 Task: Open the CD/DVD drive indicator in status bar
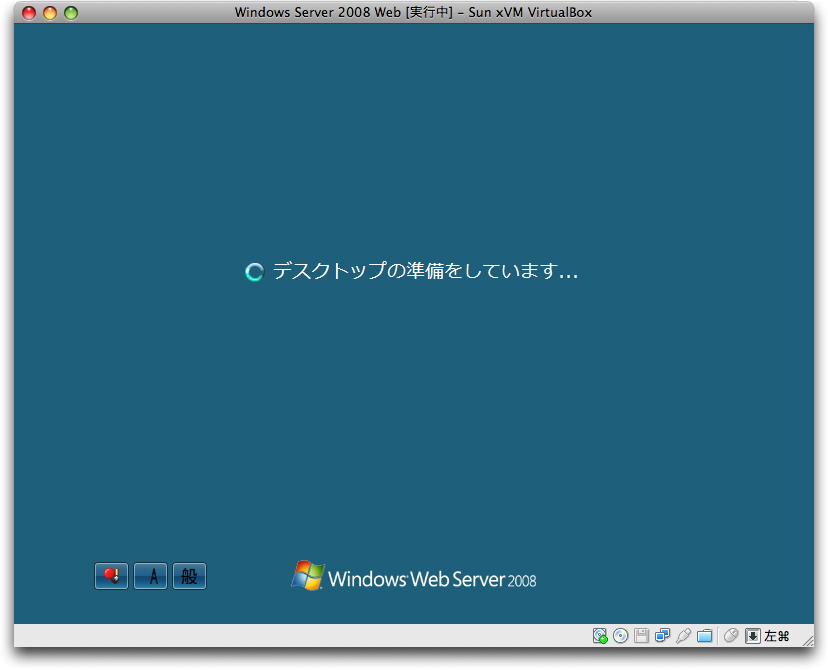[x=620, y=636]
